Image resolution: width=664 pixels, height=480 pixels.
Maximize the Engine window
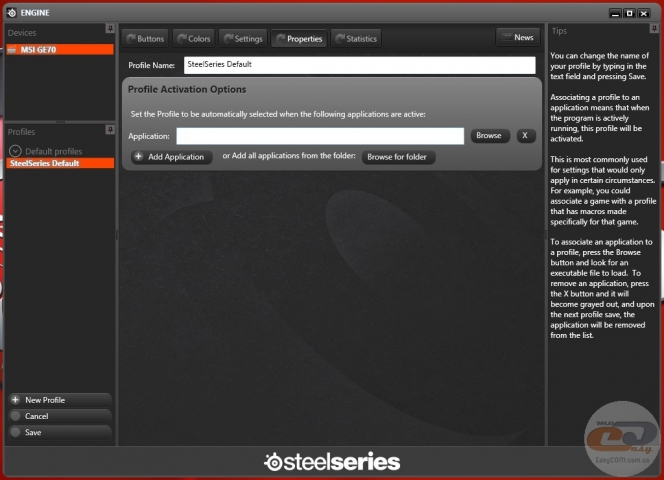coord(630,13)
